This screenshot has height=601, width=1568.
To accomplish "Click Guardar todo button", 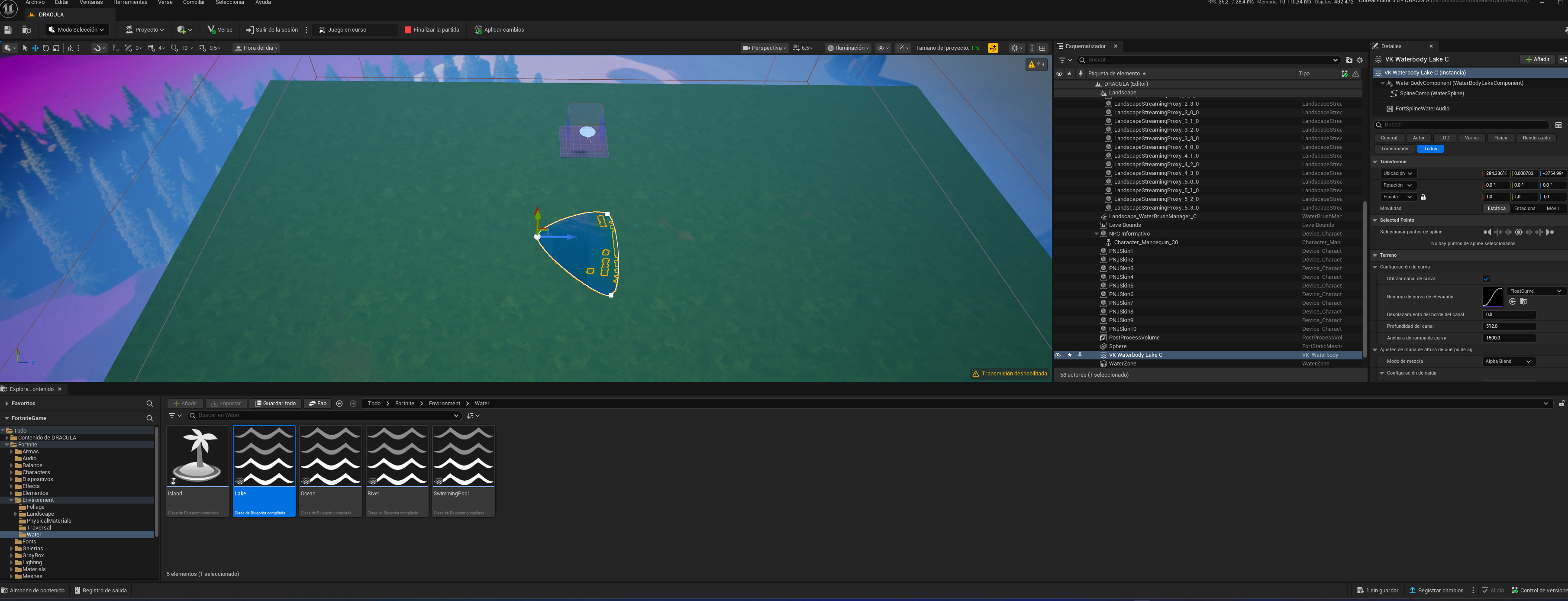I will coord(275,404).
